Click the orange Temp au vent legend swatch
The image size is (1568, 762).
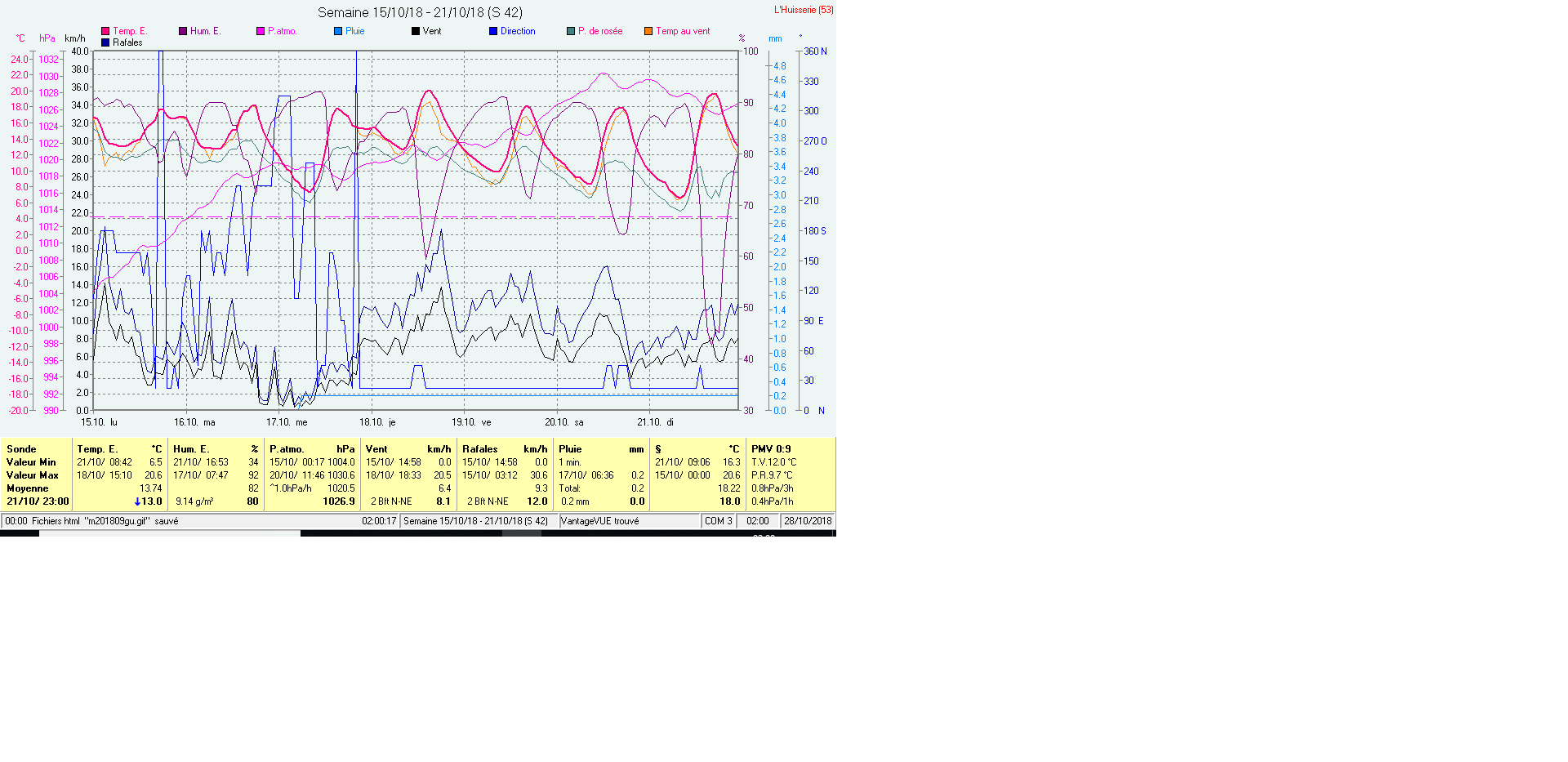pyautogui.click(x=648, y=31)
